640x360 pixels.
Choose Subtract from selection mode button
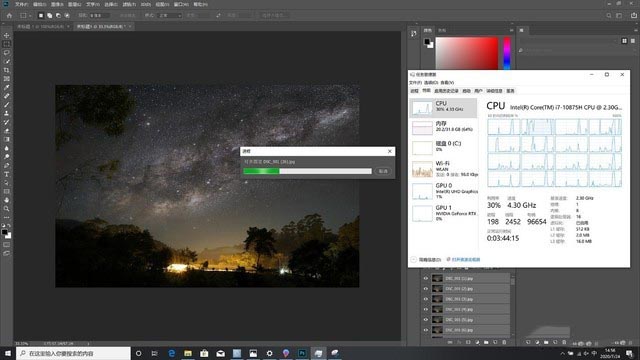coord(58,16)
